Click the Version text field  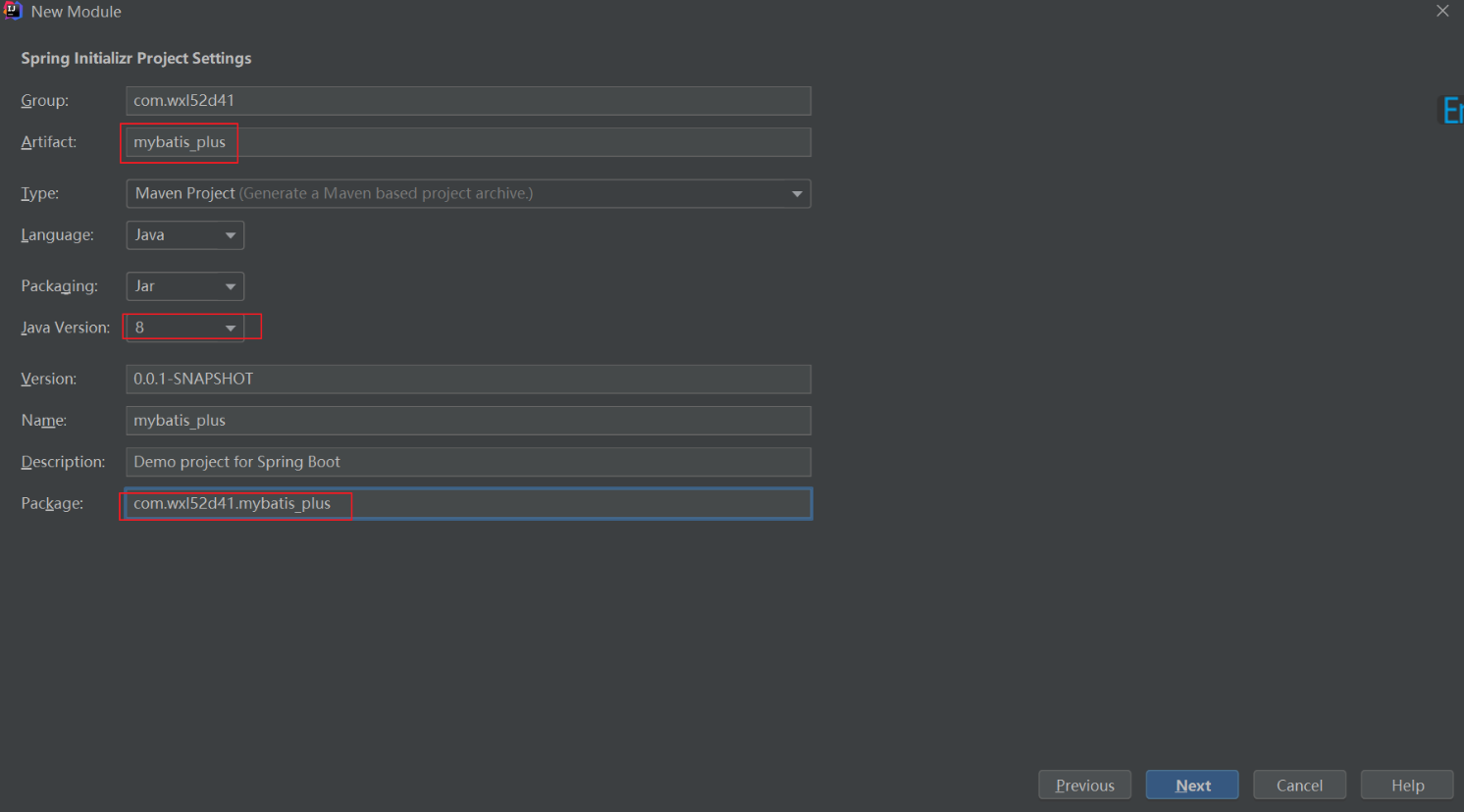pyautogui.click(x=468, y=380)
